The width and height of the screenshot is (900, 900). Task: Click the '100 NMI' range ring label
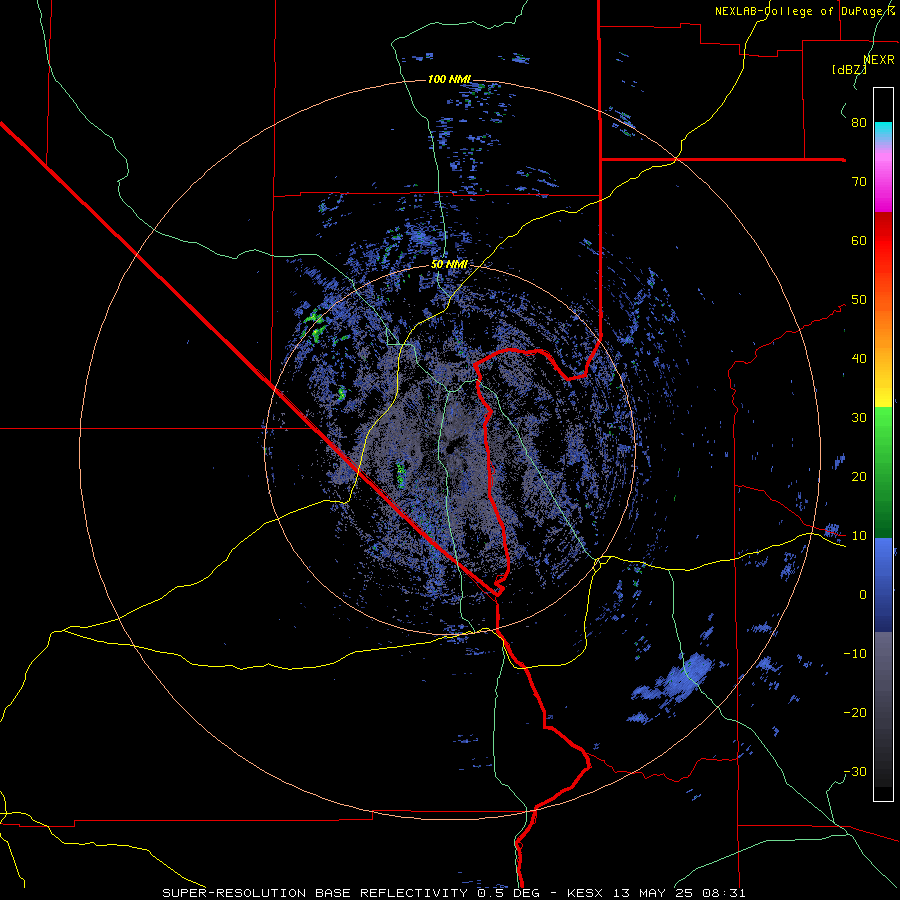[449, 79]
